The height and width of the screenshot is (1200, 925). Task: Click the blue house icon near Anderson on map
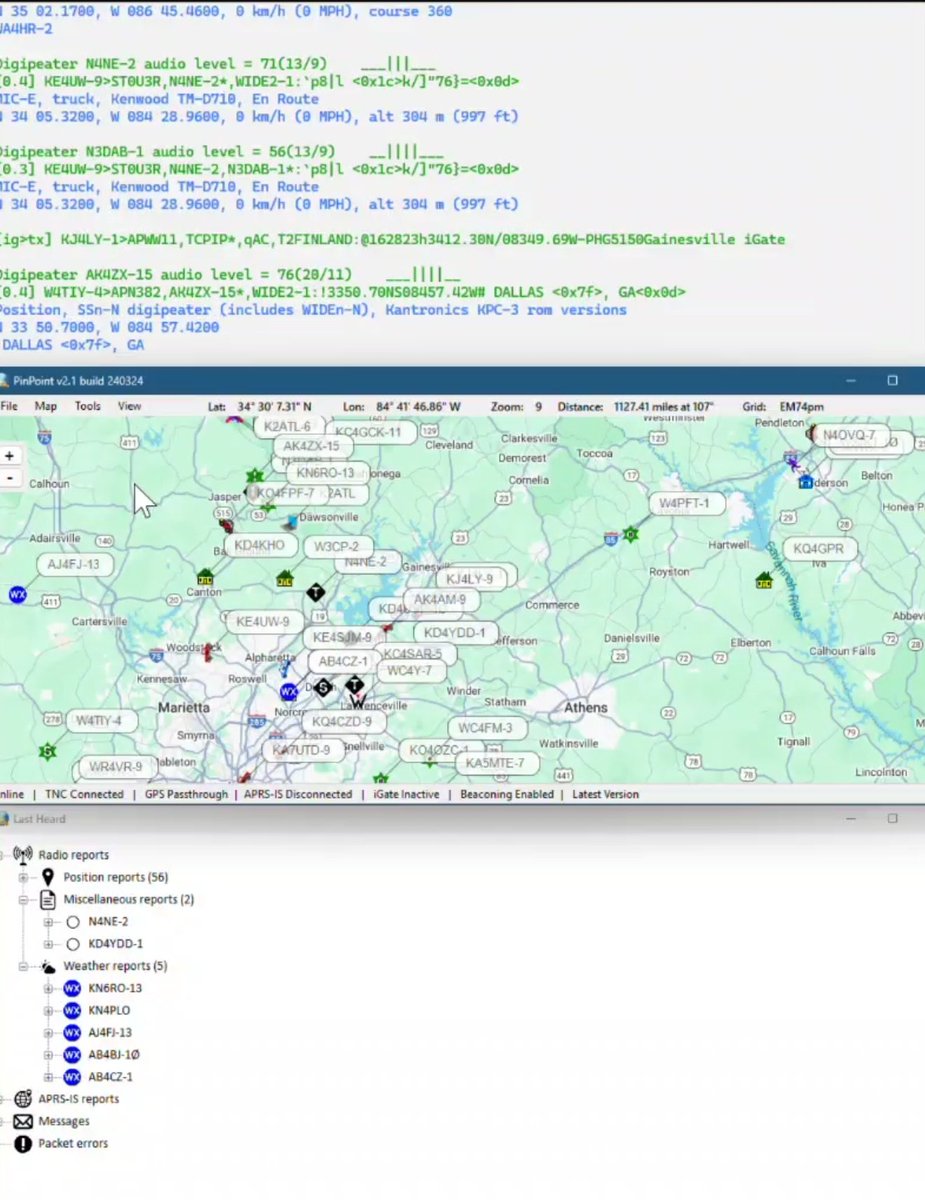pyautogui.click(x=805, y=482)
